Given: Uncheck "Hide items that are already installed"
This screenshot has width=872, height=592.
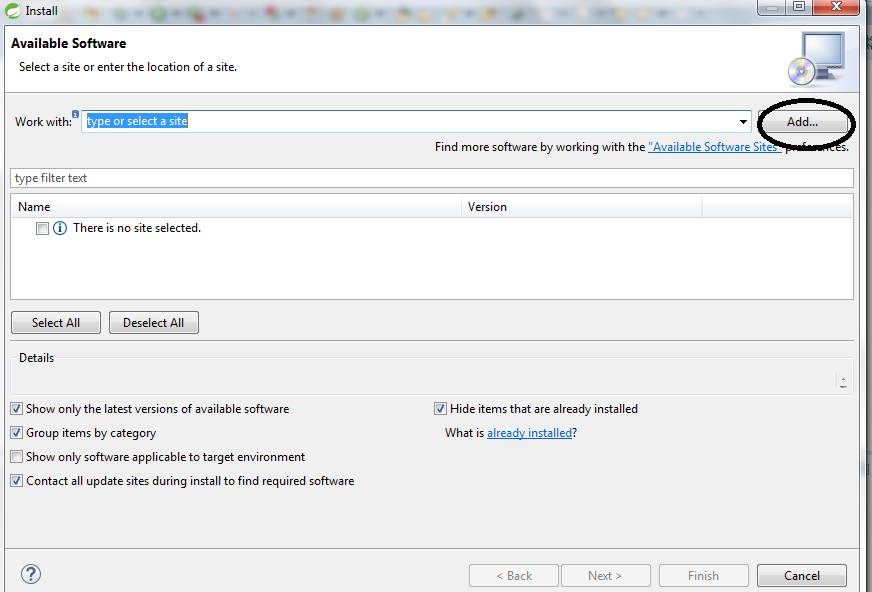Looking at the screenshot, I should 440,408.
